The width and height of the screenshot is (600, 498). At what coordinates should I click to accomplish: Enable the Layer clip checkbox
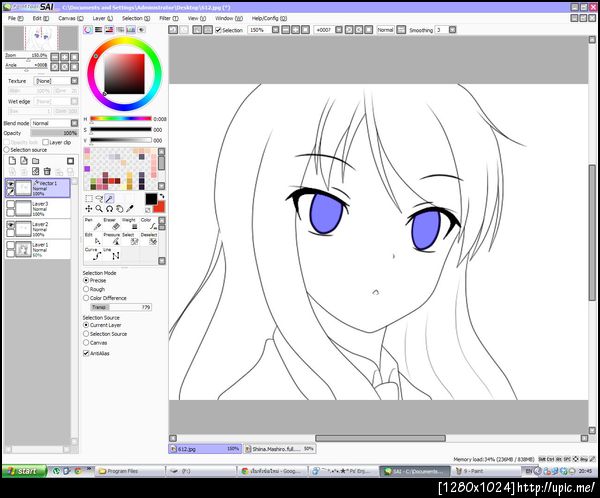46,142
